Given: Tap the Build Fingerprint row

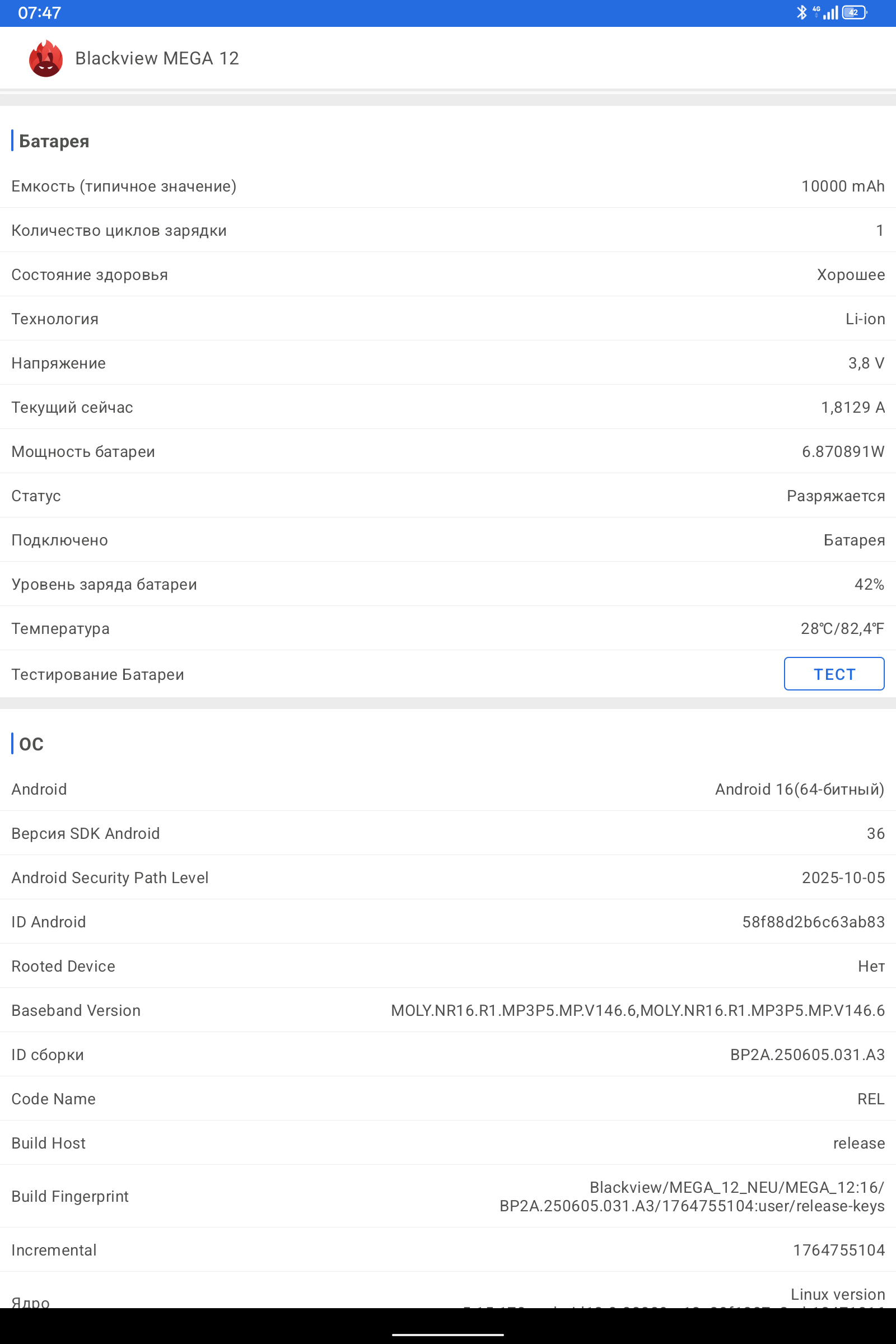Looking at the screenshot, I should point(448,1196).
